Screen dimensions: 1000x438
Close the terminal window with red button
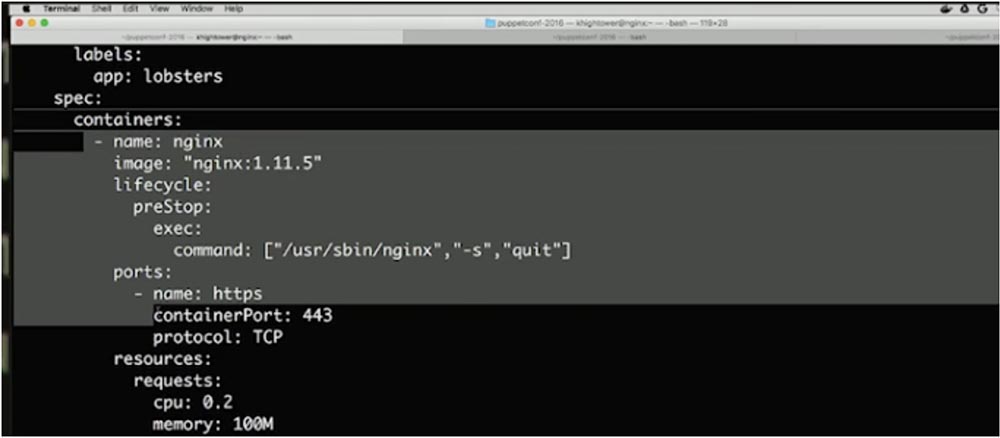20,23
